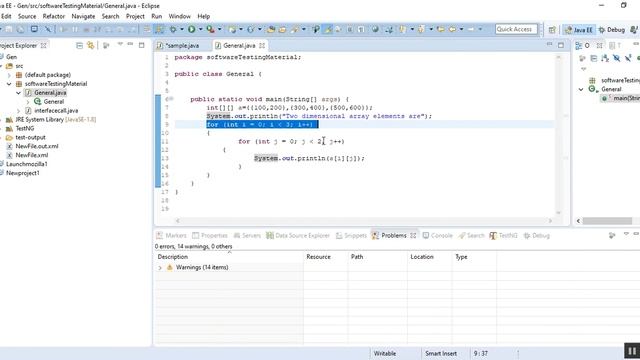The width and height of the screenshot is (640, 360).
Task: Open the Console tab
Action: pos(438,236)
